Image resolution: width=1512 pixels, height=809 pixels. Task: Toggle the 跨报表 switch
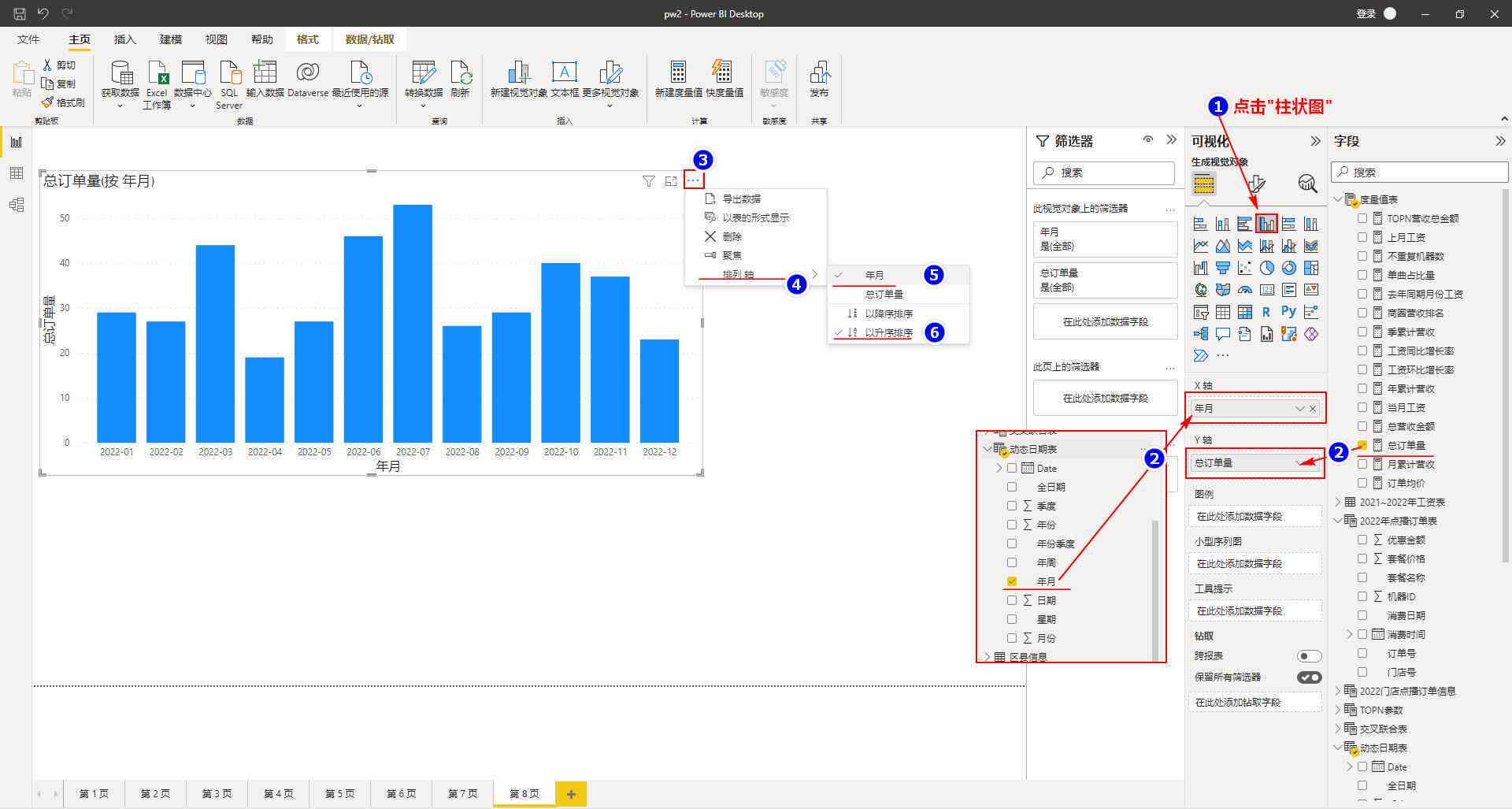[x=1309, y=656]
